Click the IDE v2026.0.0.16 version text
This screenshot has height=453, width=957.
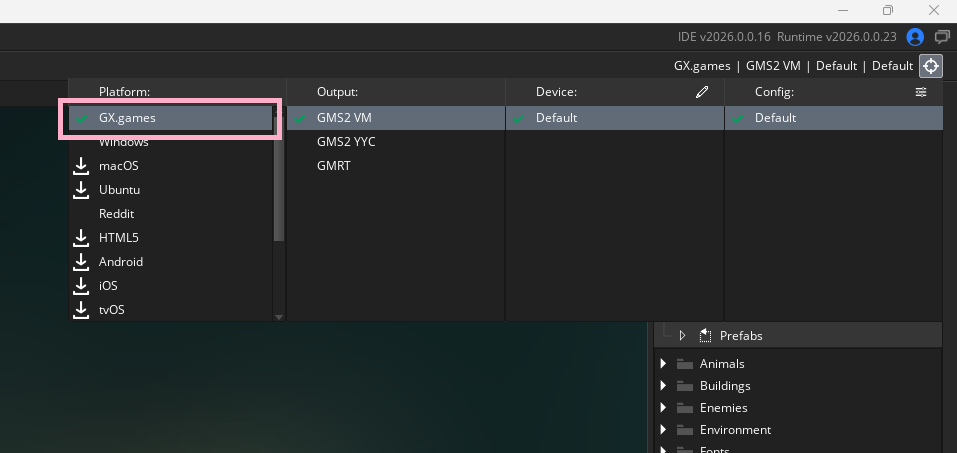click(724, 37)
